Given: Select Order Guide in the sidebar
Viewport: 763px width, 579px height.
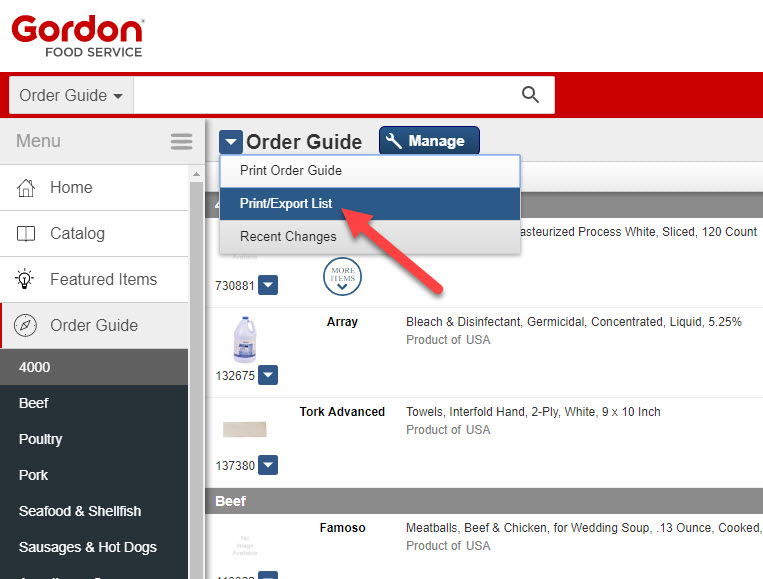Looking at the screenshot, I should (x=94, y=325).
